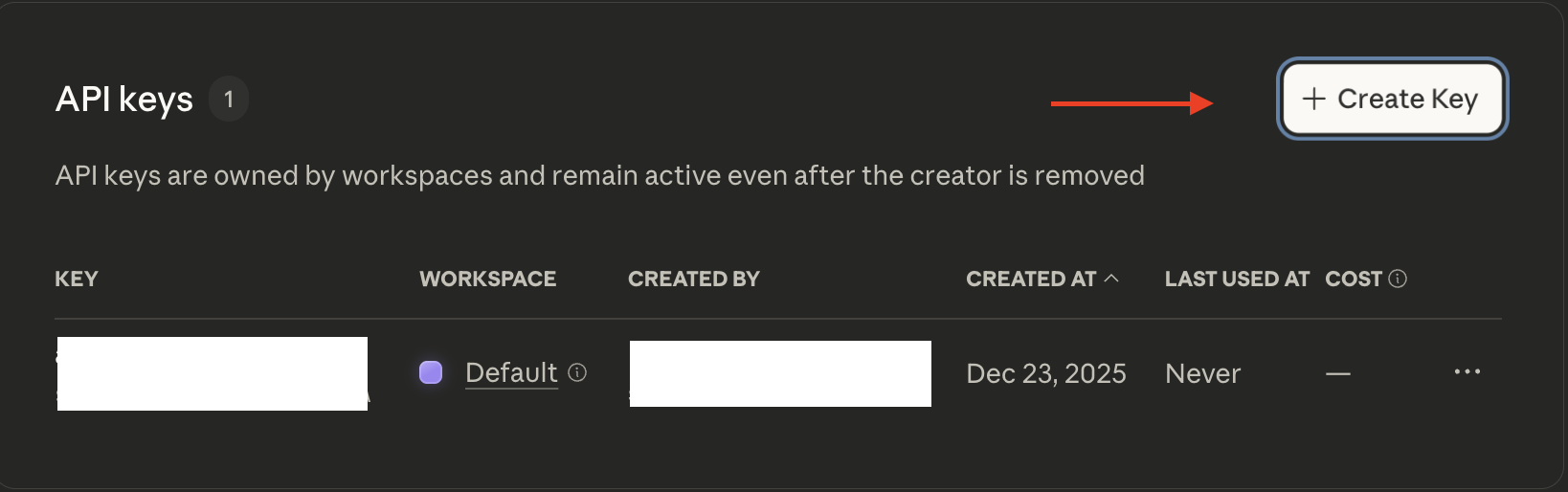Click the KEY column header
The width and height of the screenshot is (1568, 492).
77,279
